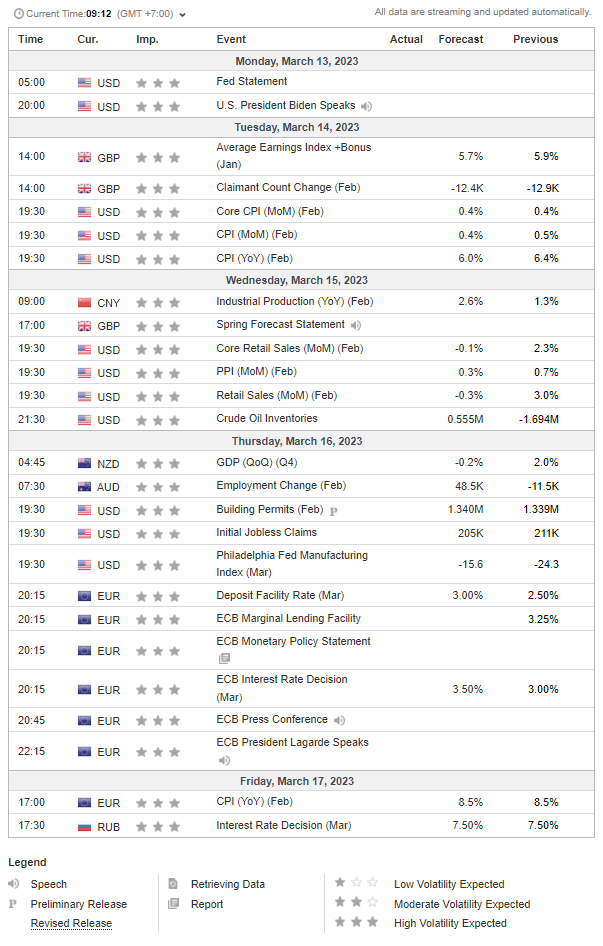
Task: Click the Forecast column header
Action: (x=460, y=39)
